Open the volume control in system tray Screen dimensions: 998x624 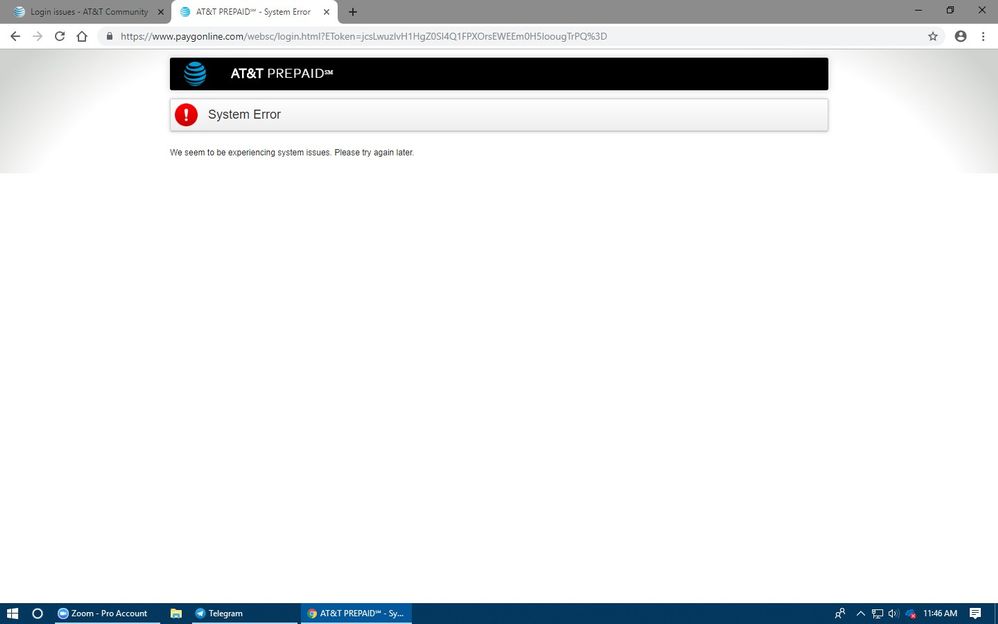(x=893, y=613)
